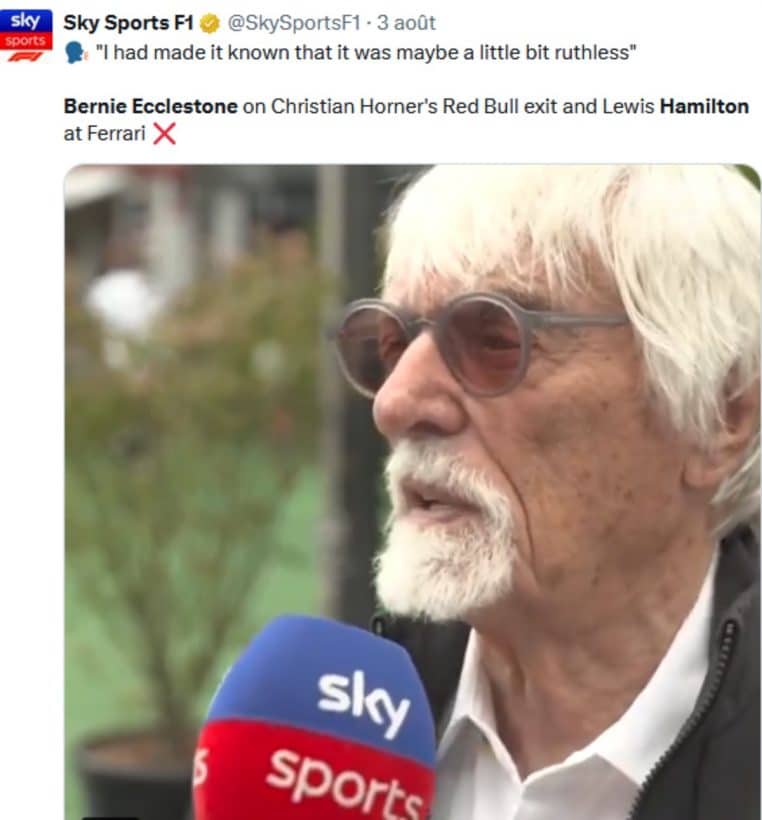Click the 'at Ferrari' text
This screenshot has width=762, height=820.
(105, 134)
